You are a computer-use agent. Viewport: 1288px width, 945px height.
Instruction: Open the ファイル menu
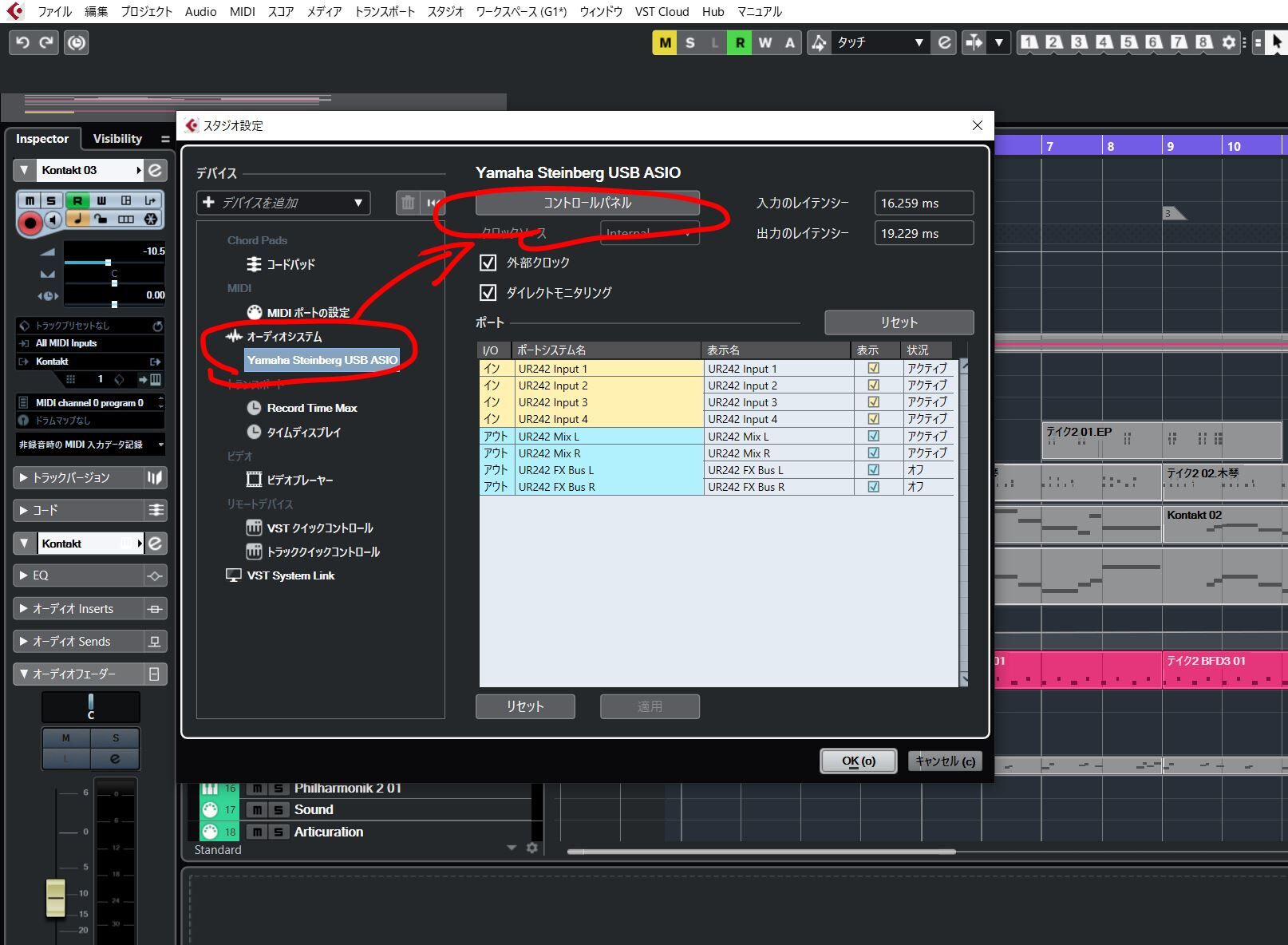[x=55, y=11]
